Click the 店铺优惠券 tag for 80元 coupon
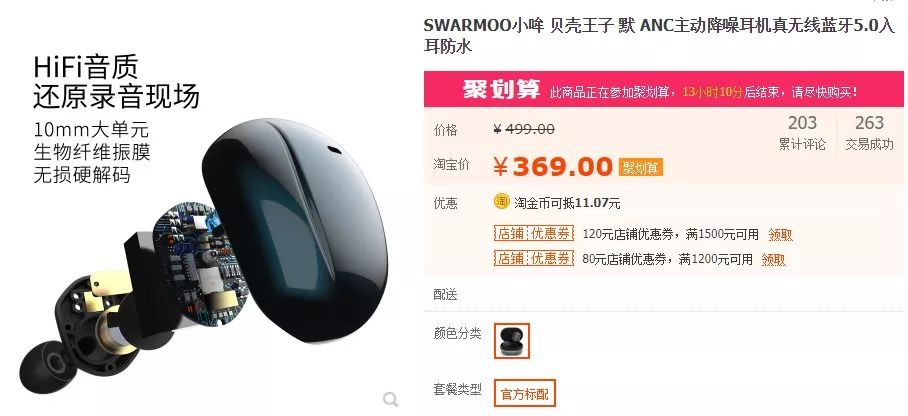 click(533, 258)
